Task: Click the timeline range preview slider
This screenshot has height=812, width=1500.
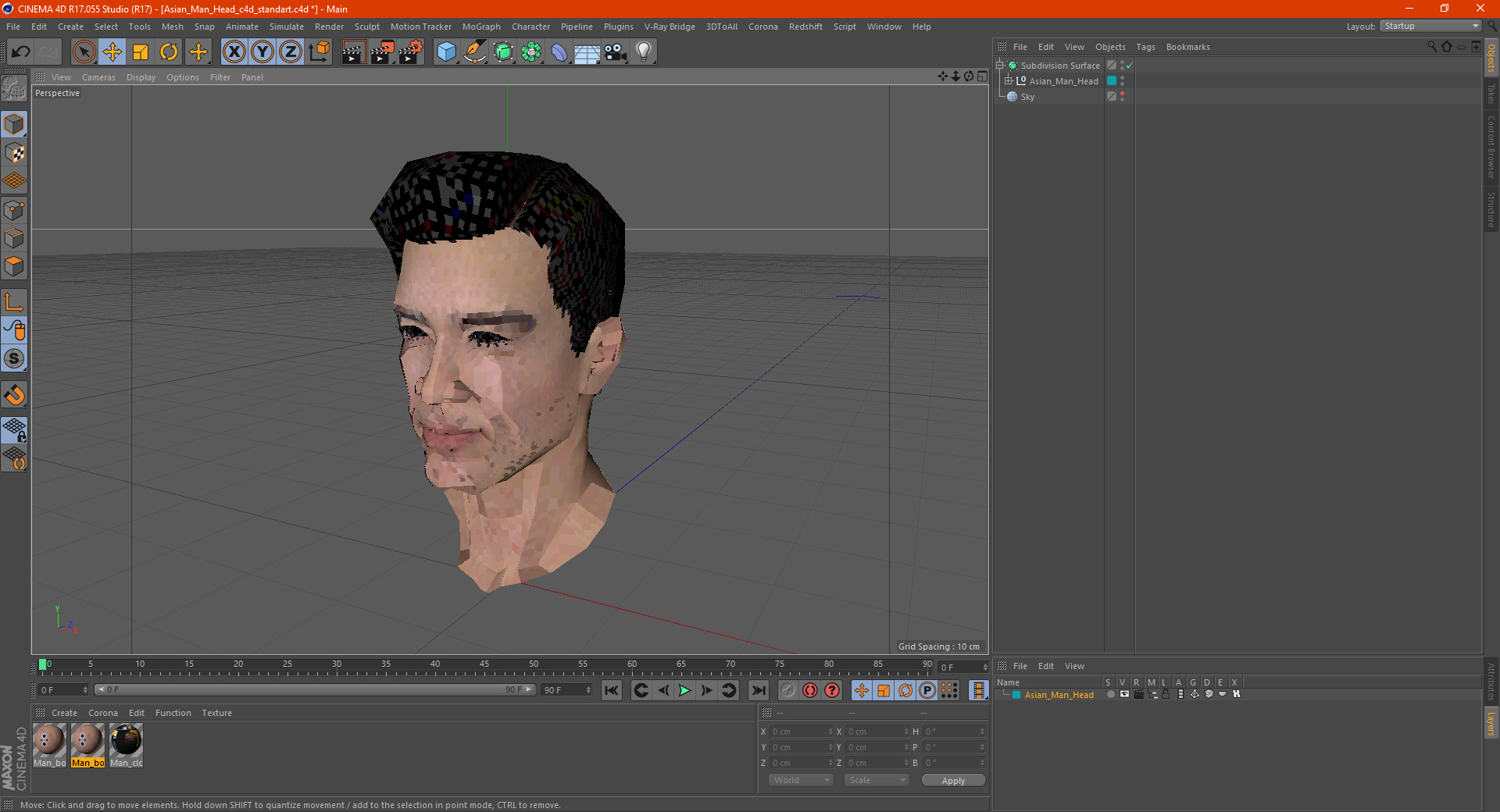Action: [315, 690]
